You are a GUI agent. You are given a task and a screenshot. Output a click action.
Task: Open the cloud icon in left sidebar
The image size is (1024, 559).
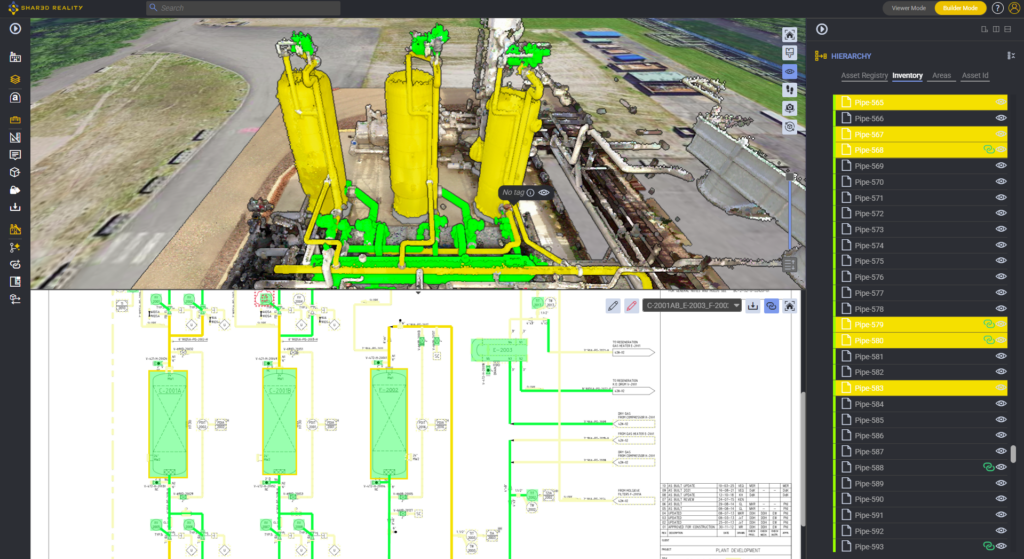(x=15, y=190)
